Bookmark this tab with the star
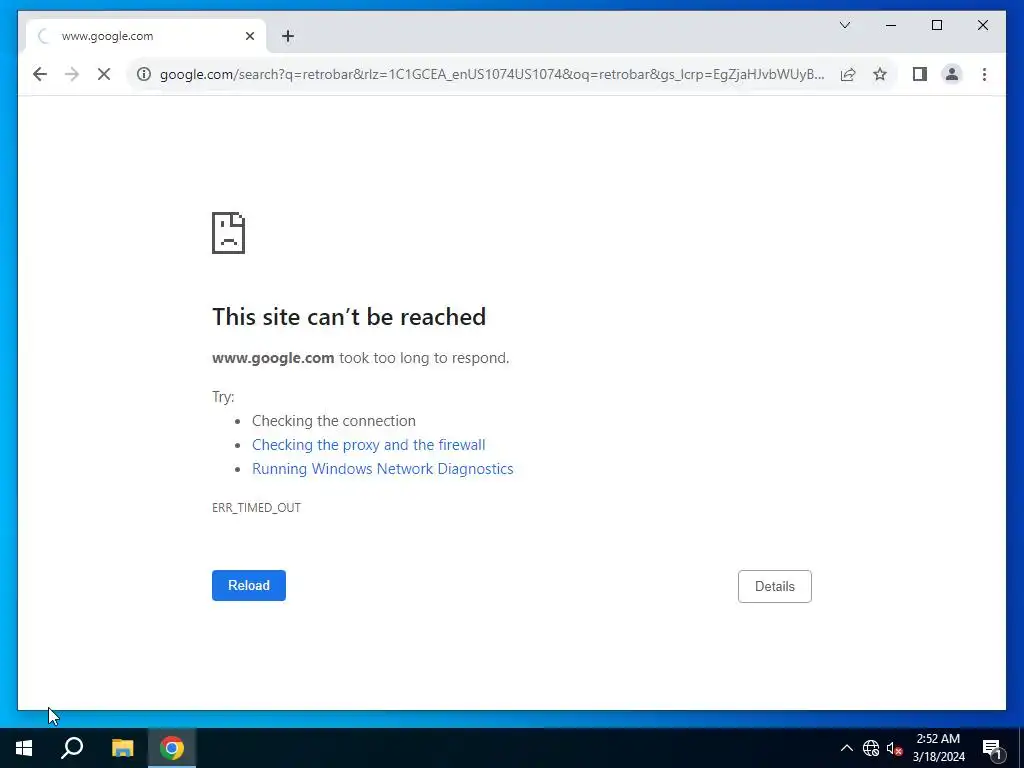Screen dimensions: 1024x768 pyautogui.click(x=880, y=74)
